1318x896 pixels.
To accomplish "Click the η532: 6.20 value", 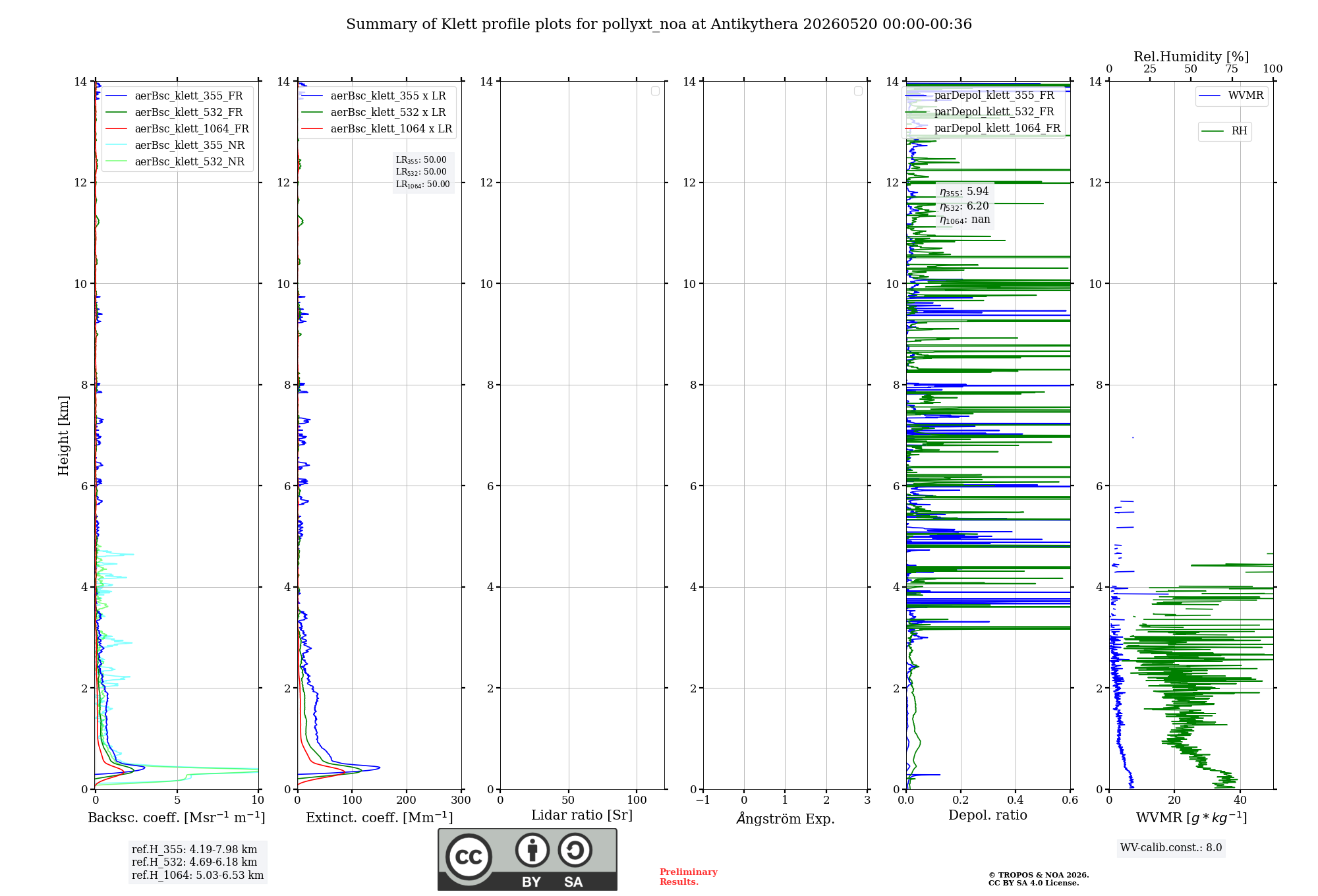I will 964,206.
